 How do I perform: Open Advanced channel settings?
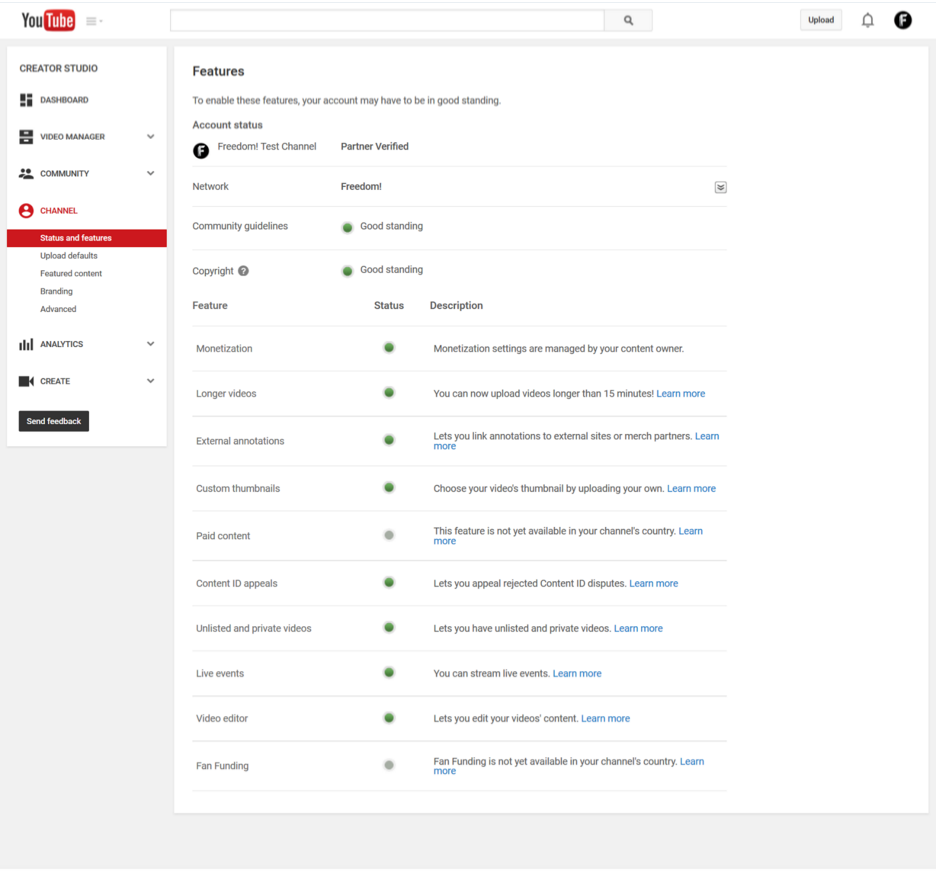pos(58,309)
